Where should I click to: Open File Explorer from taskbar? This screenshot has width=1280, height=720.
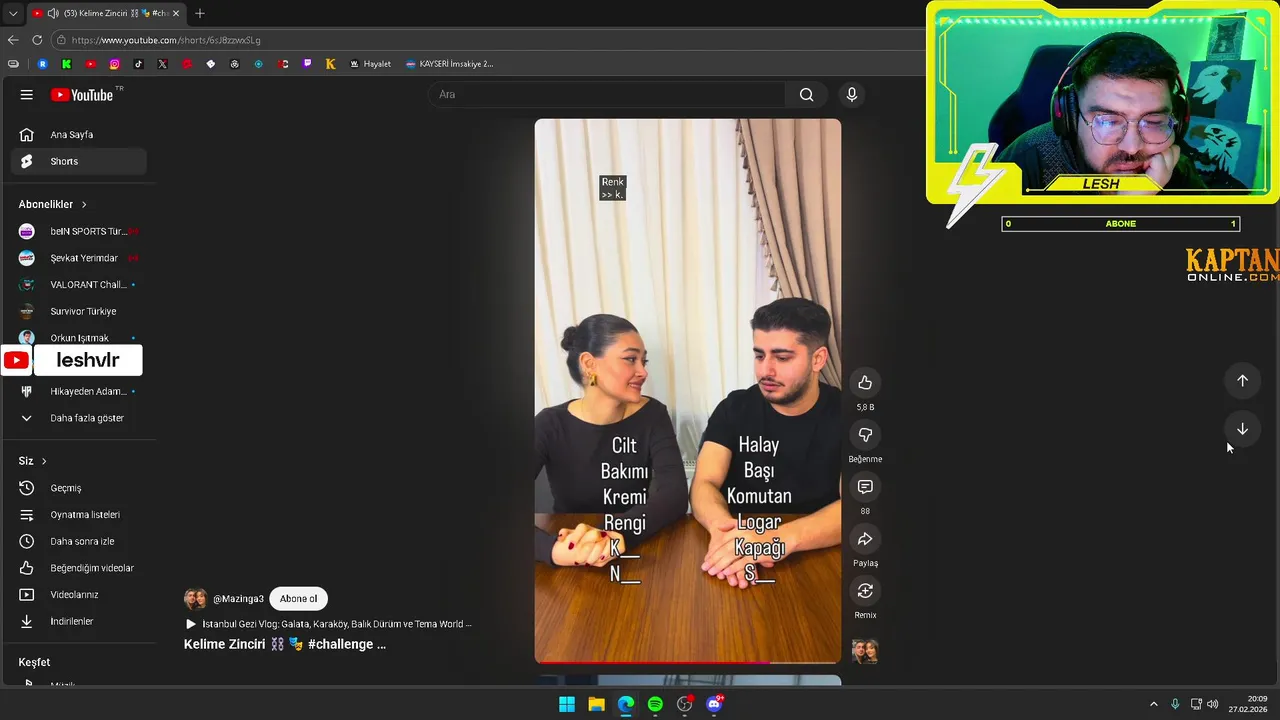pyautogui.click(x=596, y=704)
